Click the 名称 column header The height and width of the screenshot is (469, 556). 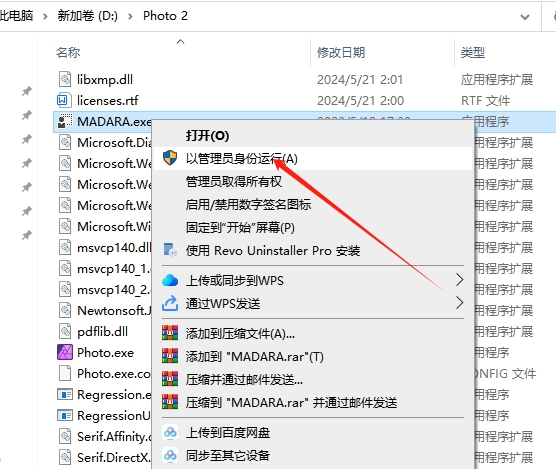(x=68, y=52)
